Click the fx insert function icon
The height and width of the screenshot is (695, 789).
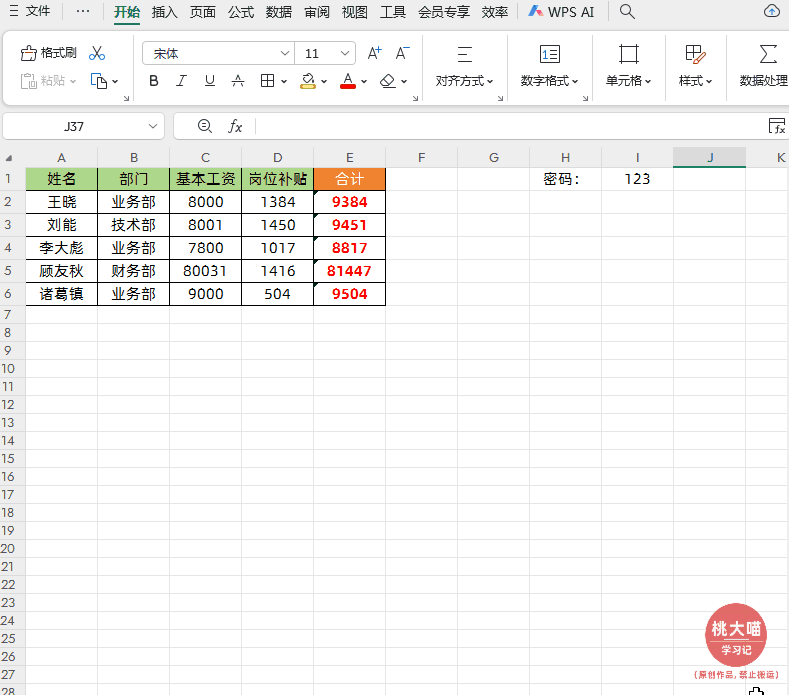(x=235, y=126)
